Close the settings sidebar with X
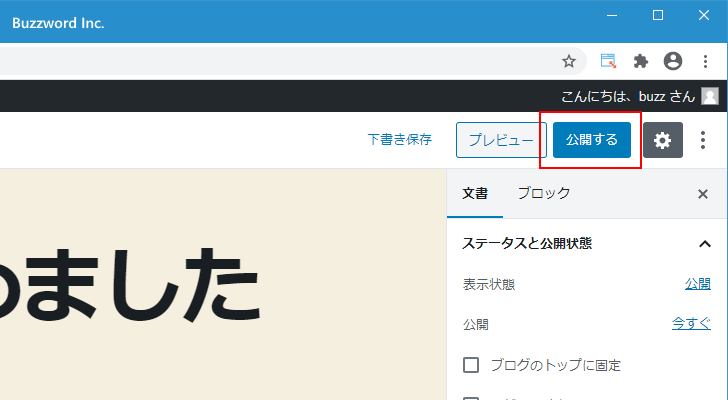Screen dimensions: 728x400 click(702, 194)
